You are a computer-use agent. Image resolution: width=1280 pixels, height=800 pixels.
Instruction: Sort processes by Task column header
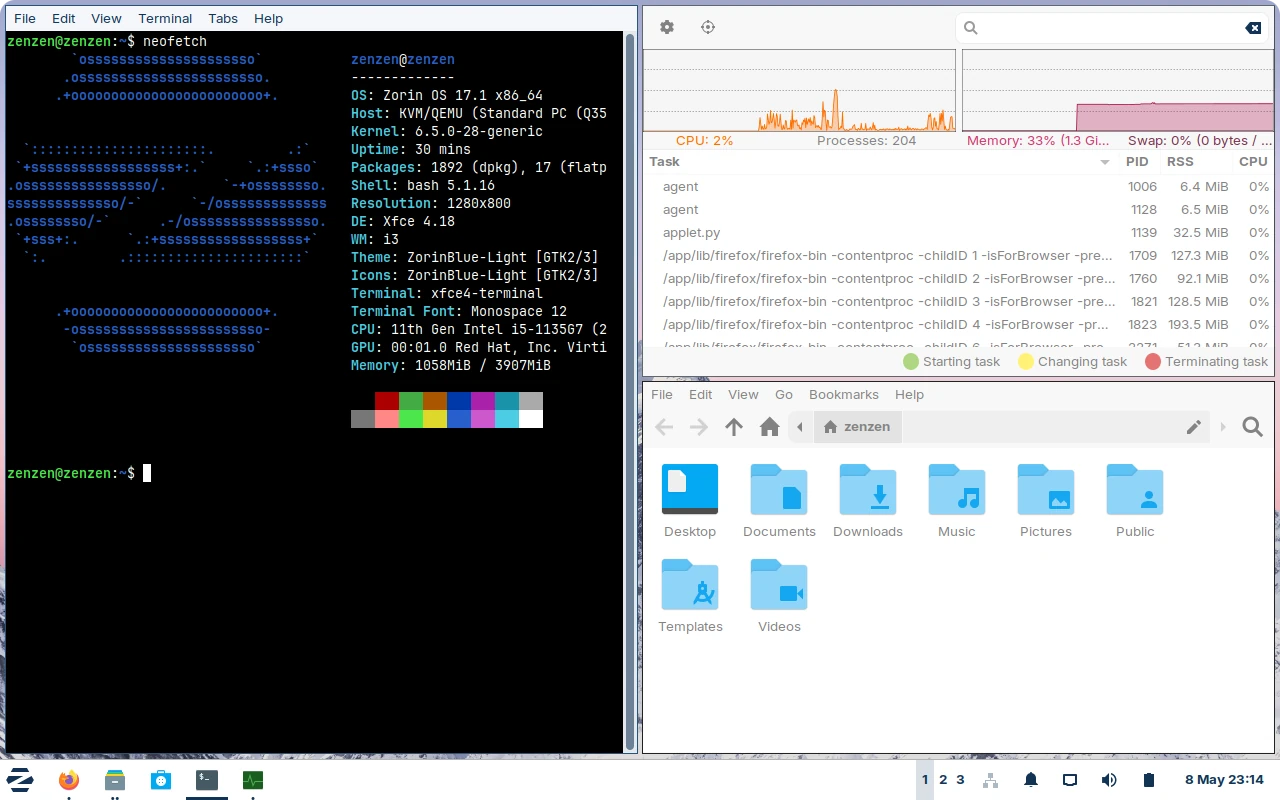880,162
